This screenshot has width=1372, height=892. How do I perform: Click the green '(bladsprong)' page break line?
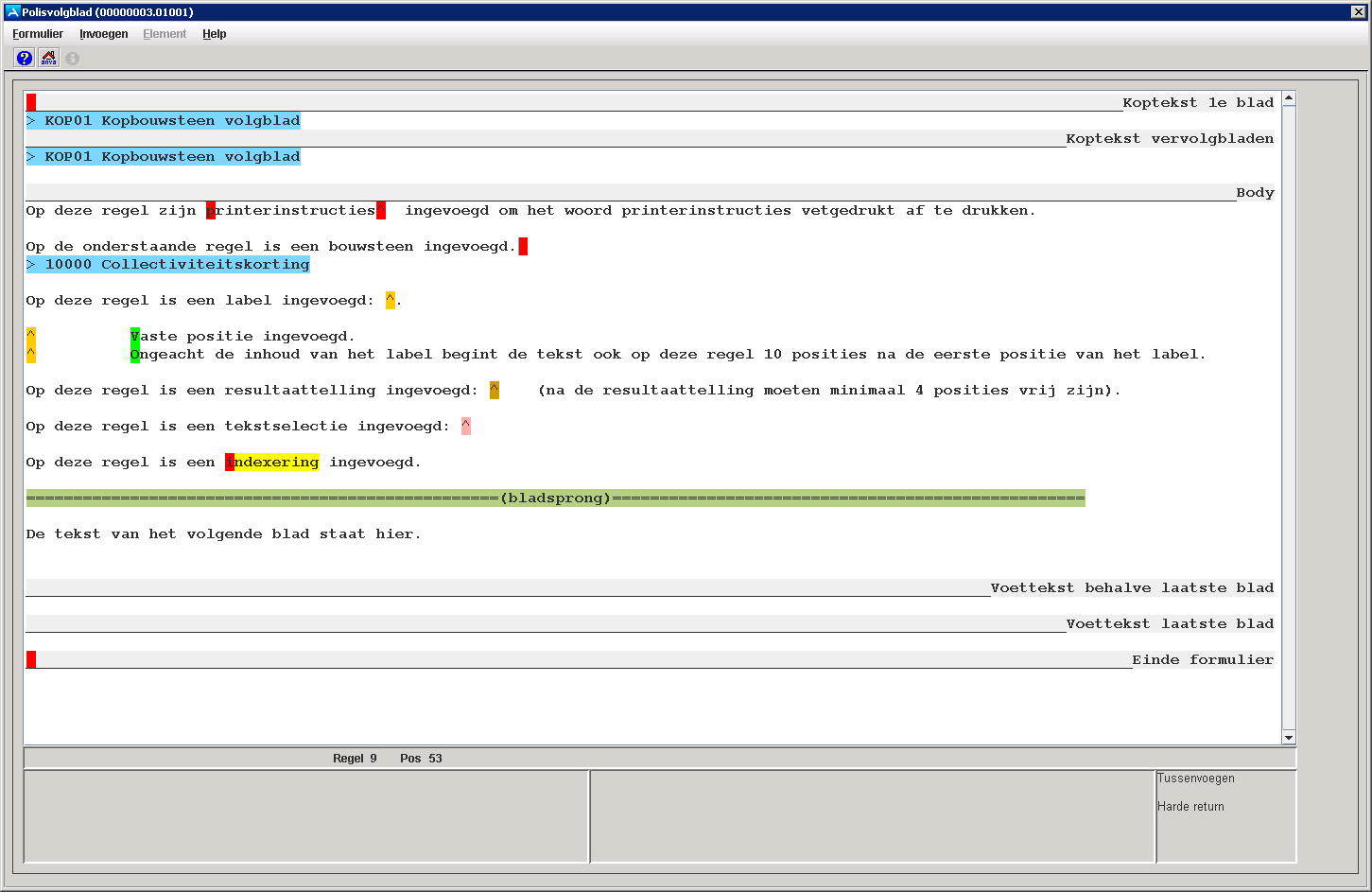pos(555,498)
